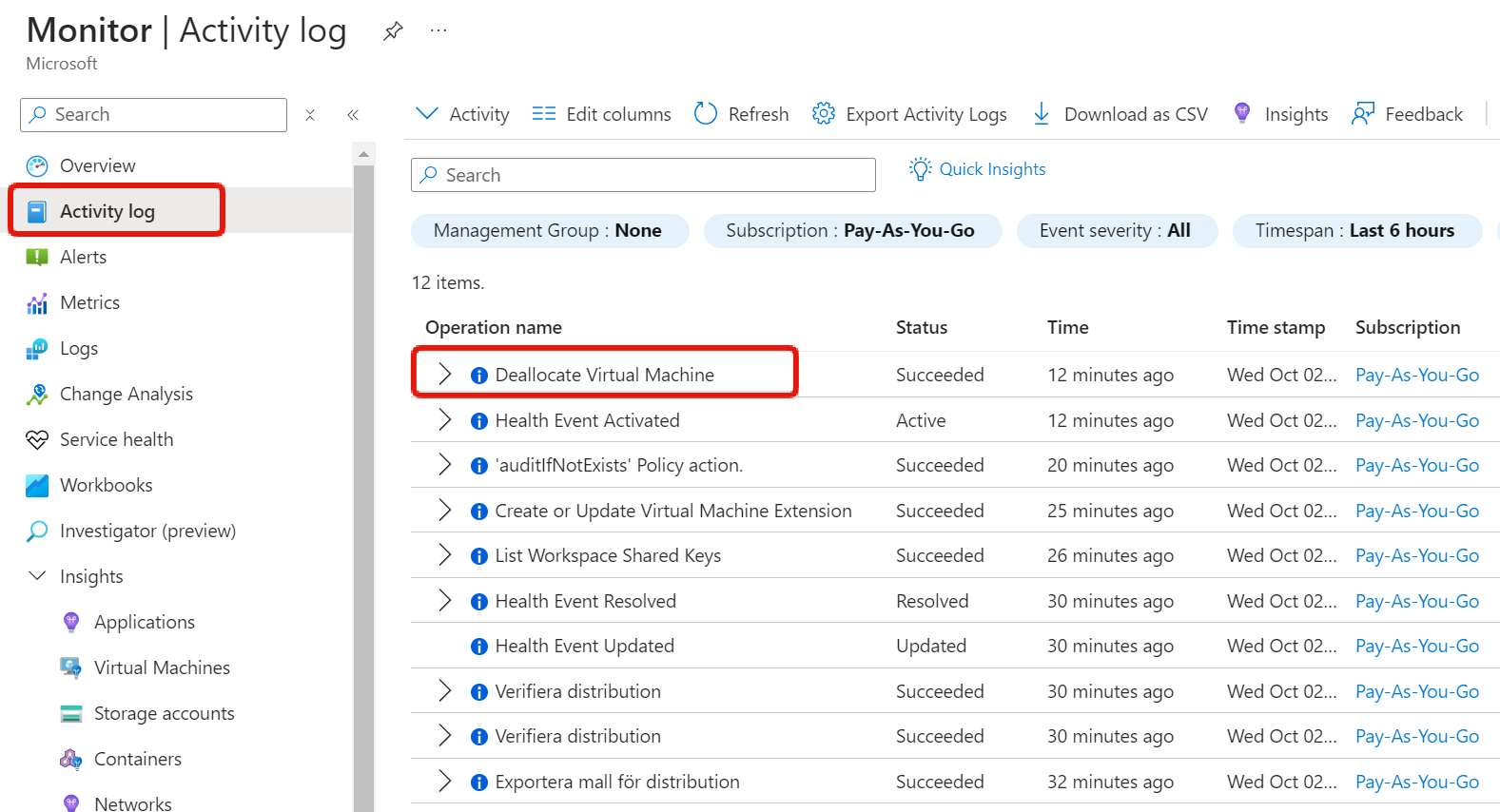Go to Metrics in the sidebar
Viewport: 1500px width, 812px height.
(89, 302)
